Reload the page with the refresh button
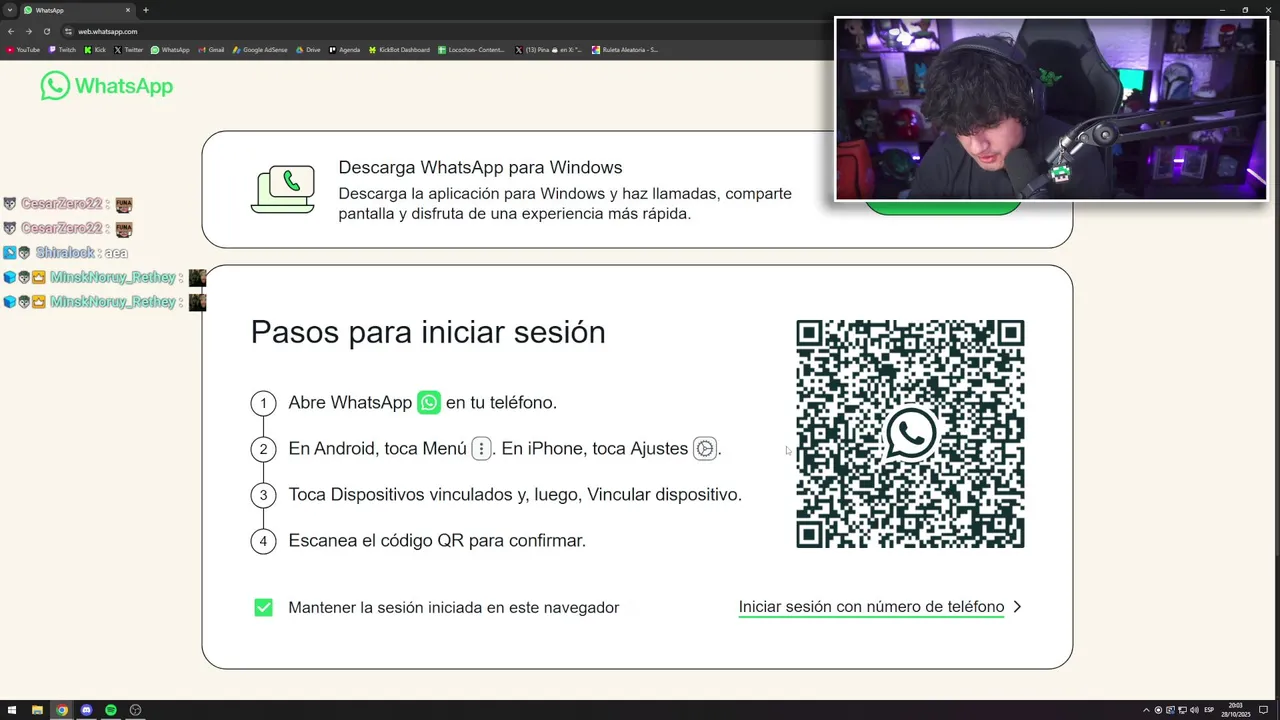This screenshot has width=1280, height=720. point(46,31)
